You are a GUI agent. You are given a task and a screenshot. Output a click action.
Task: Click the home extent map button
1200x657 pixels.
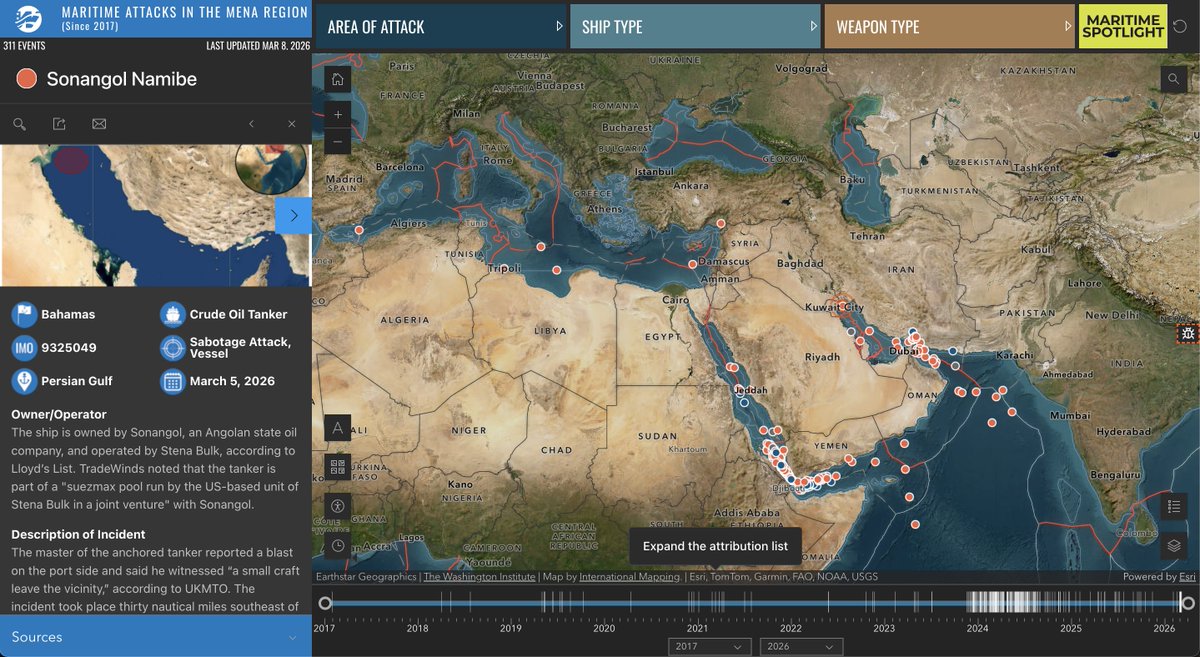pyautogui.click(x=338, y=79)
